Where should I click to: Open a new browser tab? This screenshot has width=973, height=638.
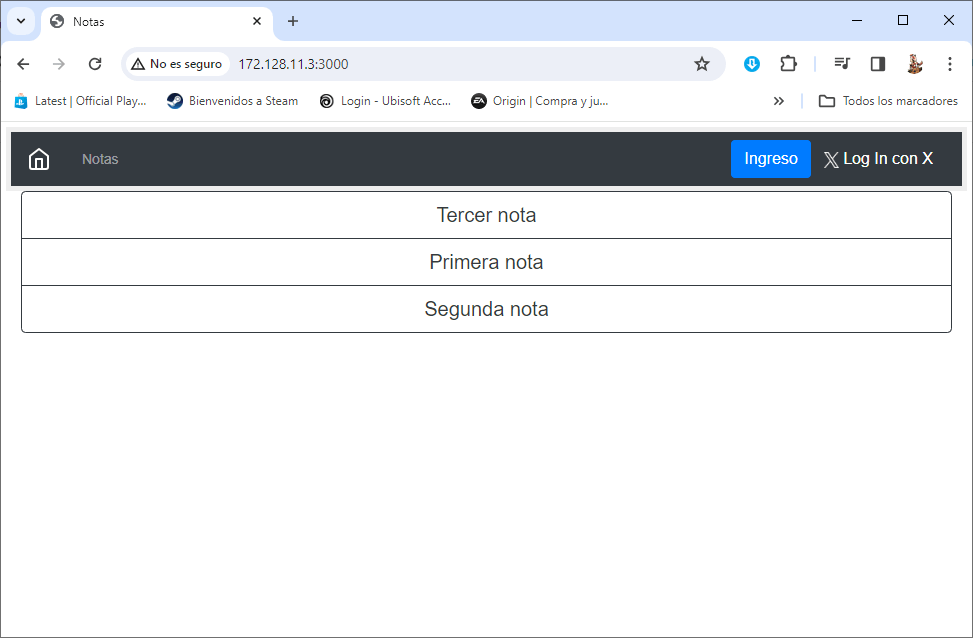pos(293,21)
